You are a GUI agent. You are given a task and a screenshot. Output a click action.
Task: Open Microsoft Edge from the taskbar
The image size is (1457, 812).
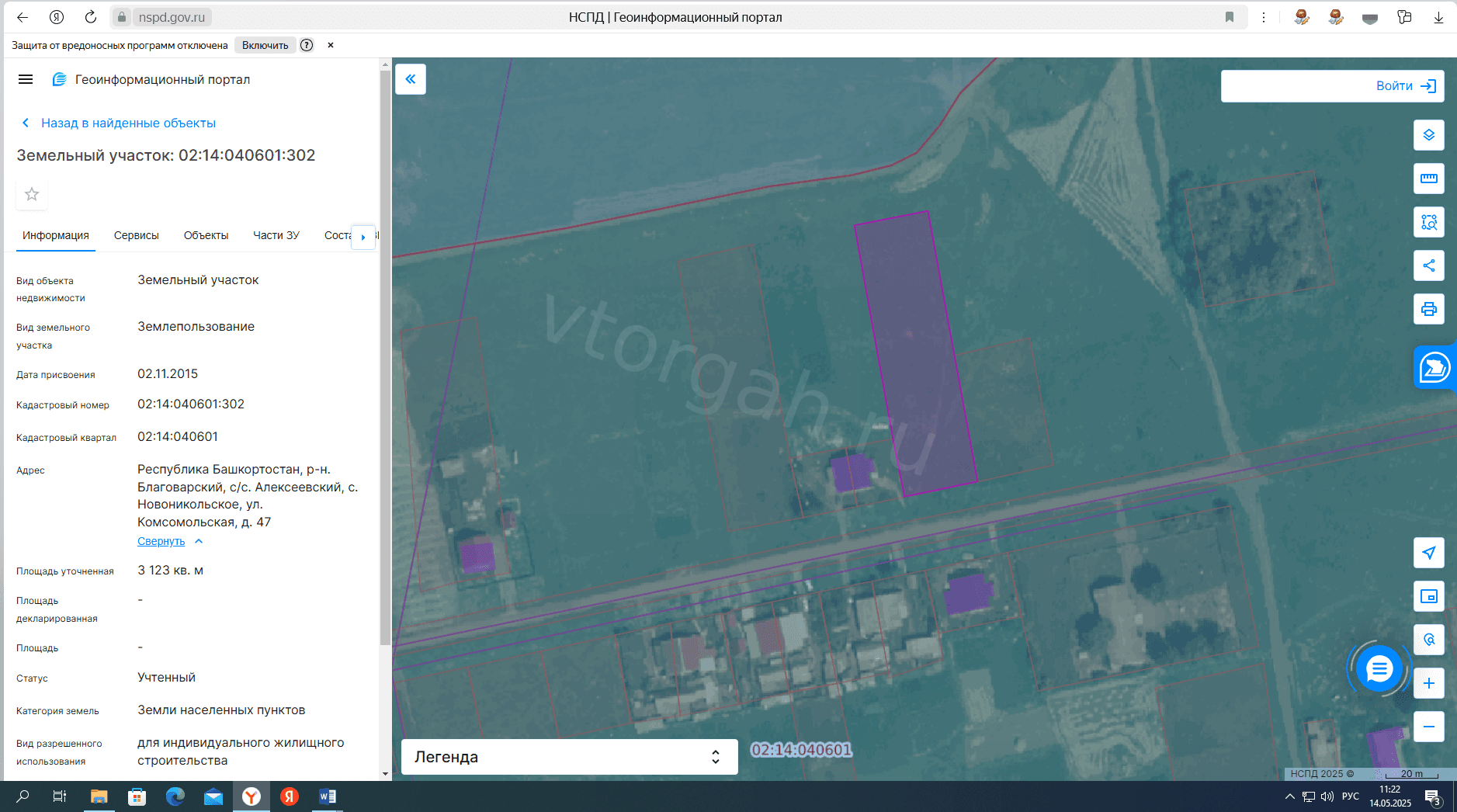point(175,796)
